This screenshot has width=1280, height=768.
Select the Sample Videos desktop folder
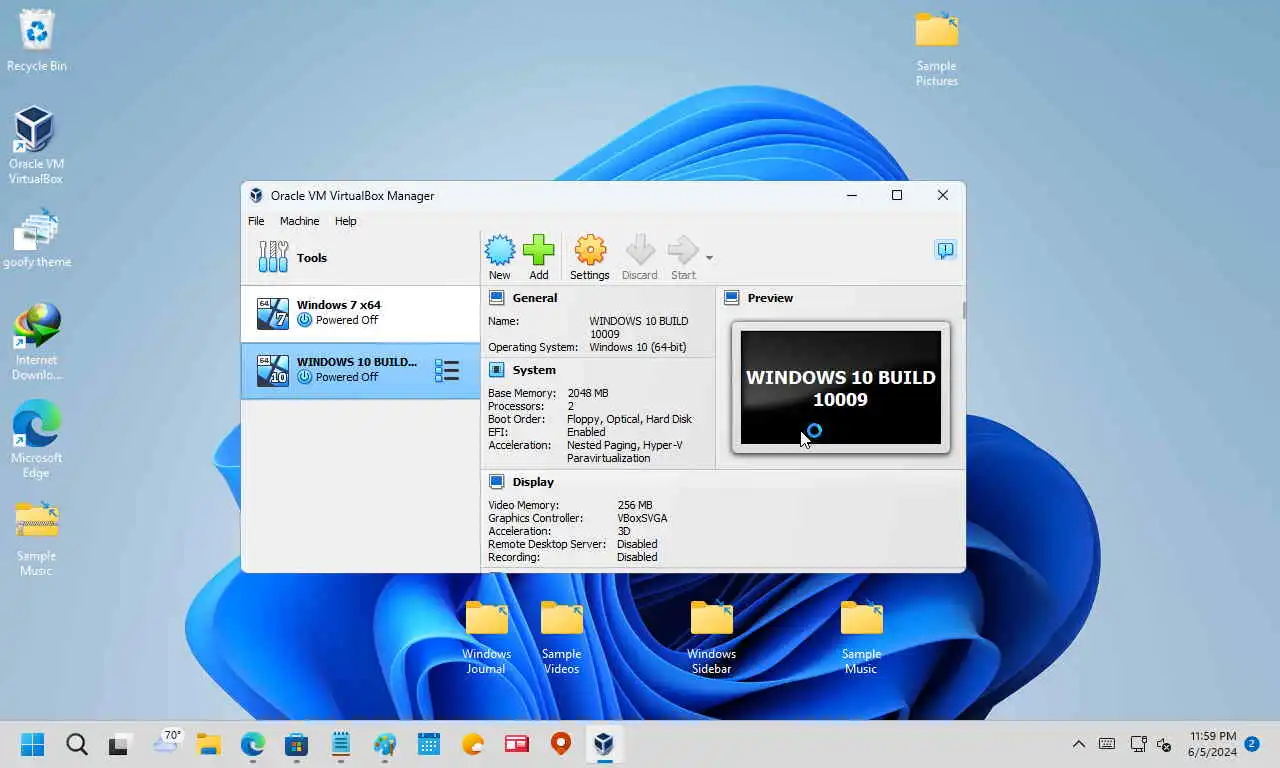click(562, 637)
